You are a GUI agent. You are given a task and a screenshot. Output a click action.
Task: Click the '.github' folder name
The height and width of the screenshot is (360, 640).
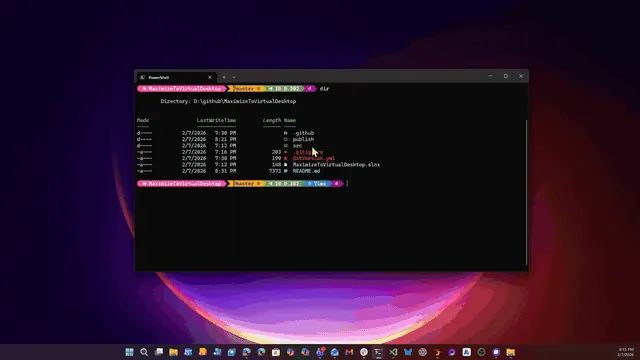(x=303, y=133)
